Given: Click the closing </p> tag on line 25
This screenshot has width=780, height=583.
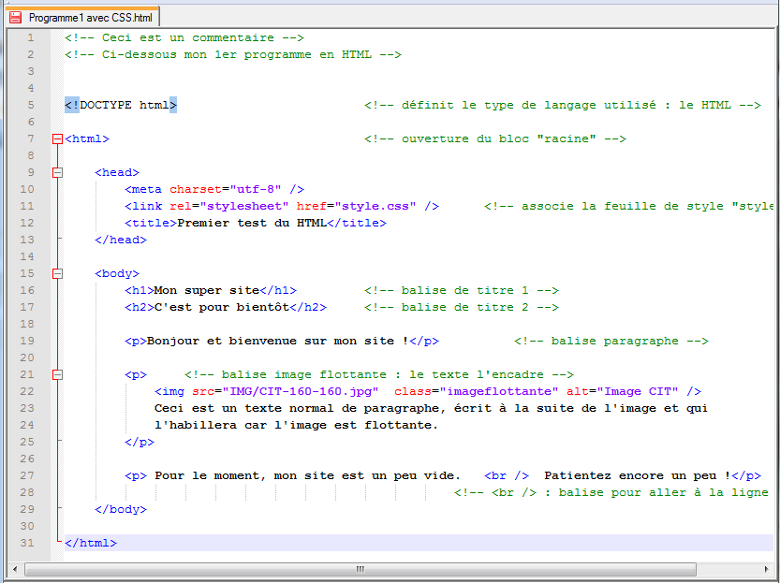Looking at the screenshot, I should tap(139, 442).
